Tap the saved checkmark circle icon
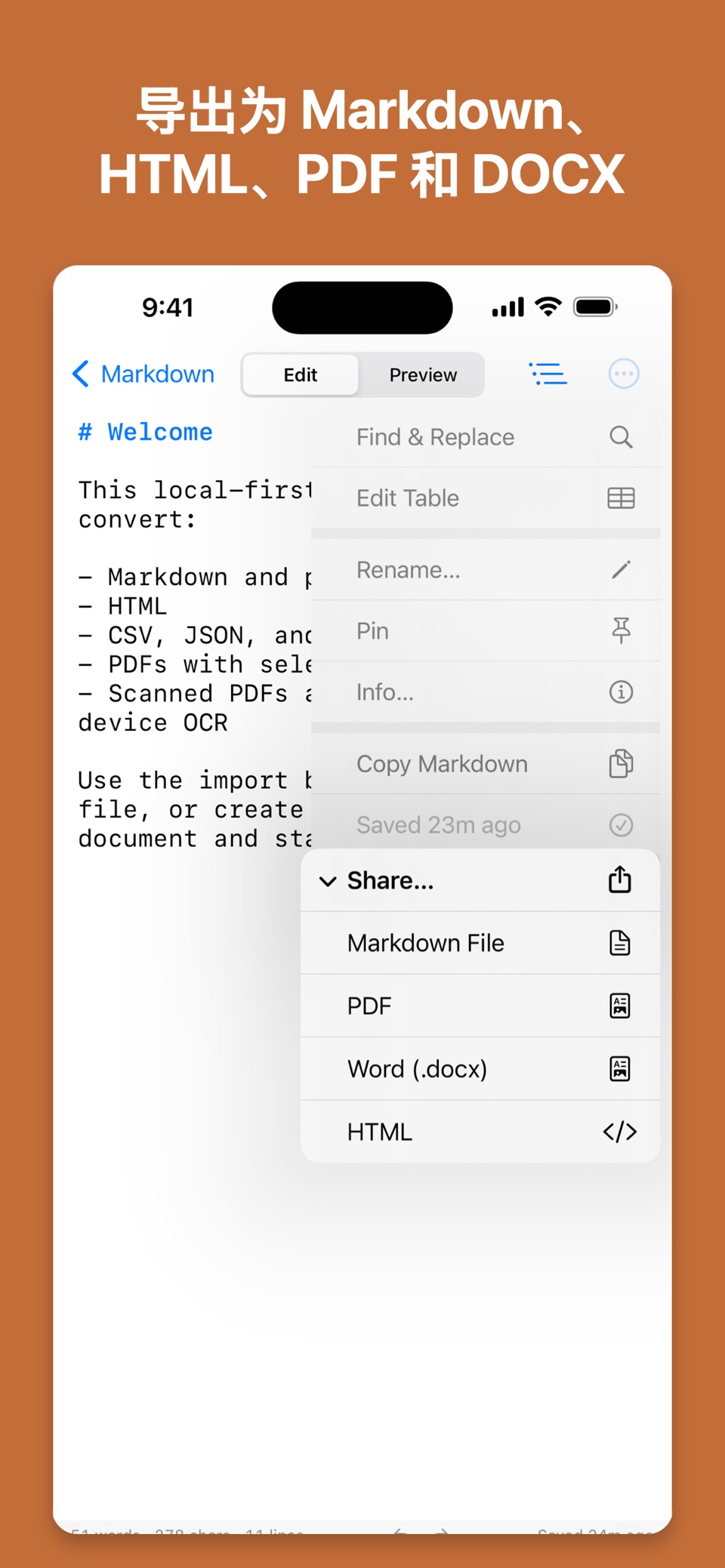 pos(621,825)
